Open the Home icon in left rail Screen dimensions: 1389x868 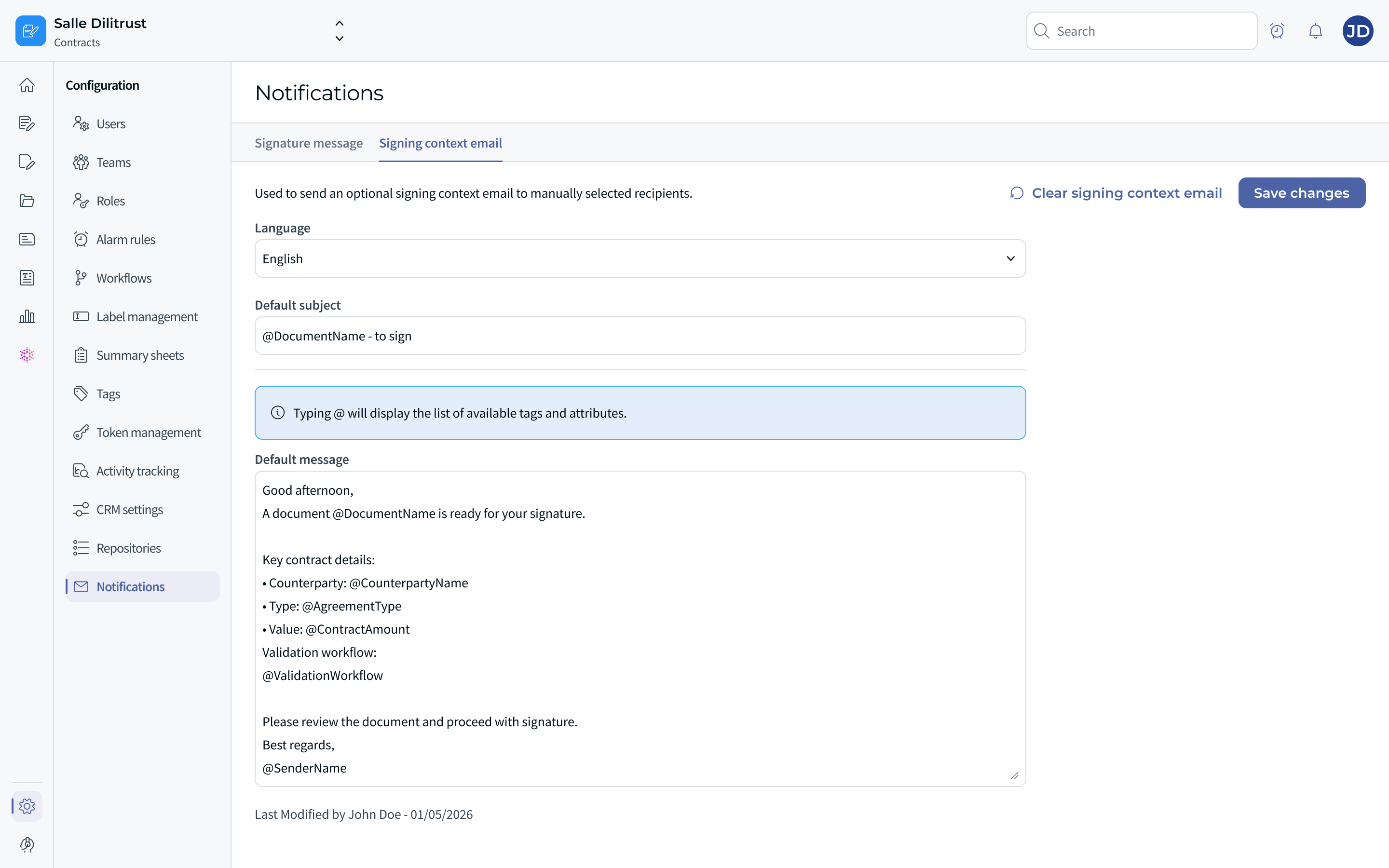pos(27,85)
